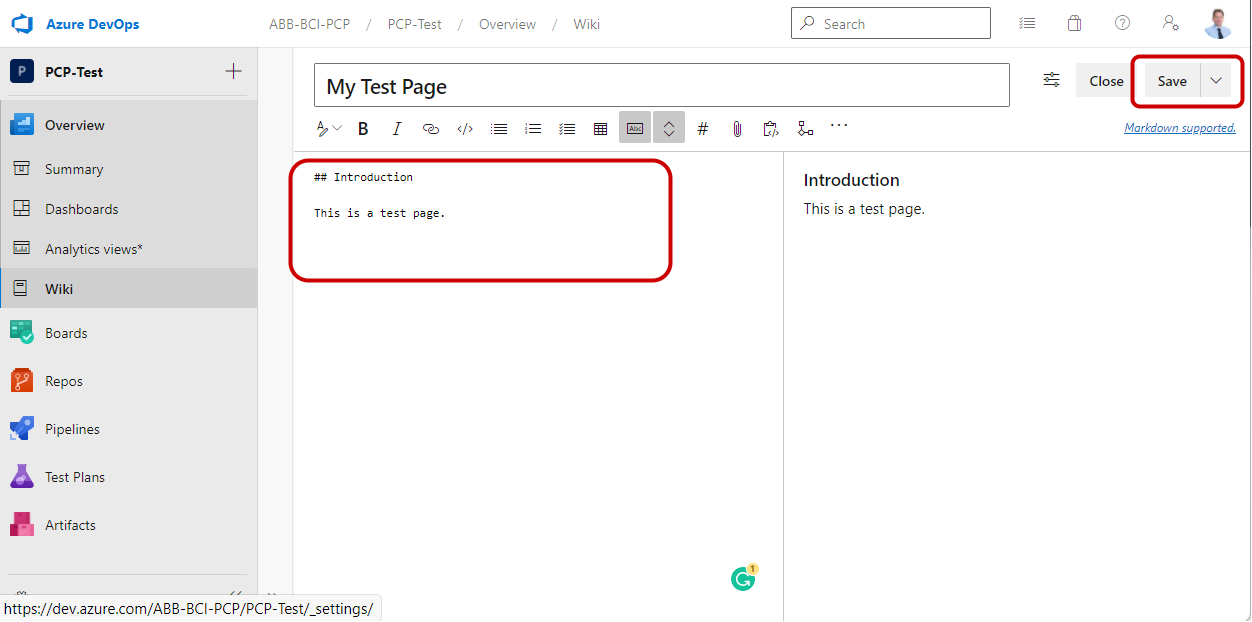Insert a task checklist

pos(567,128)
